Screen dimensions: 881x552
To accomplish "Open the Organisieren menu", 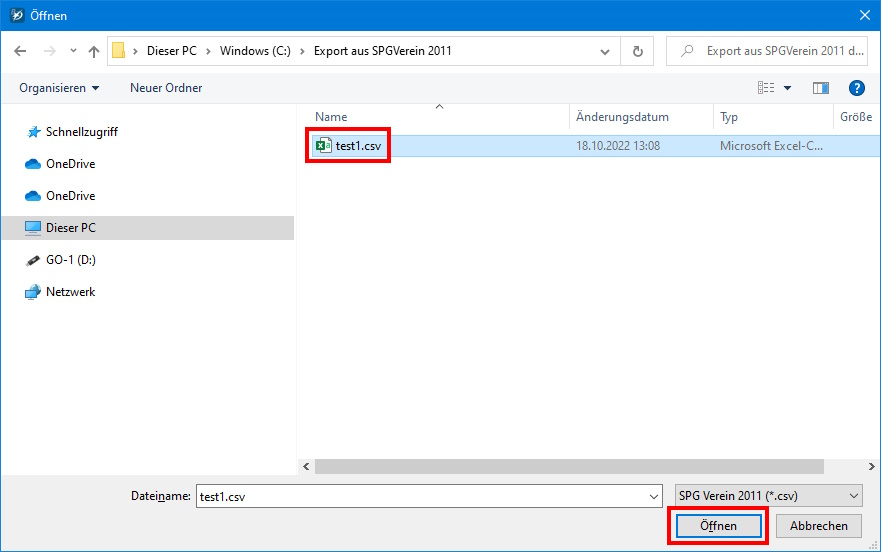I will pos(59,88).
